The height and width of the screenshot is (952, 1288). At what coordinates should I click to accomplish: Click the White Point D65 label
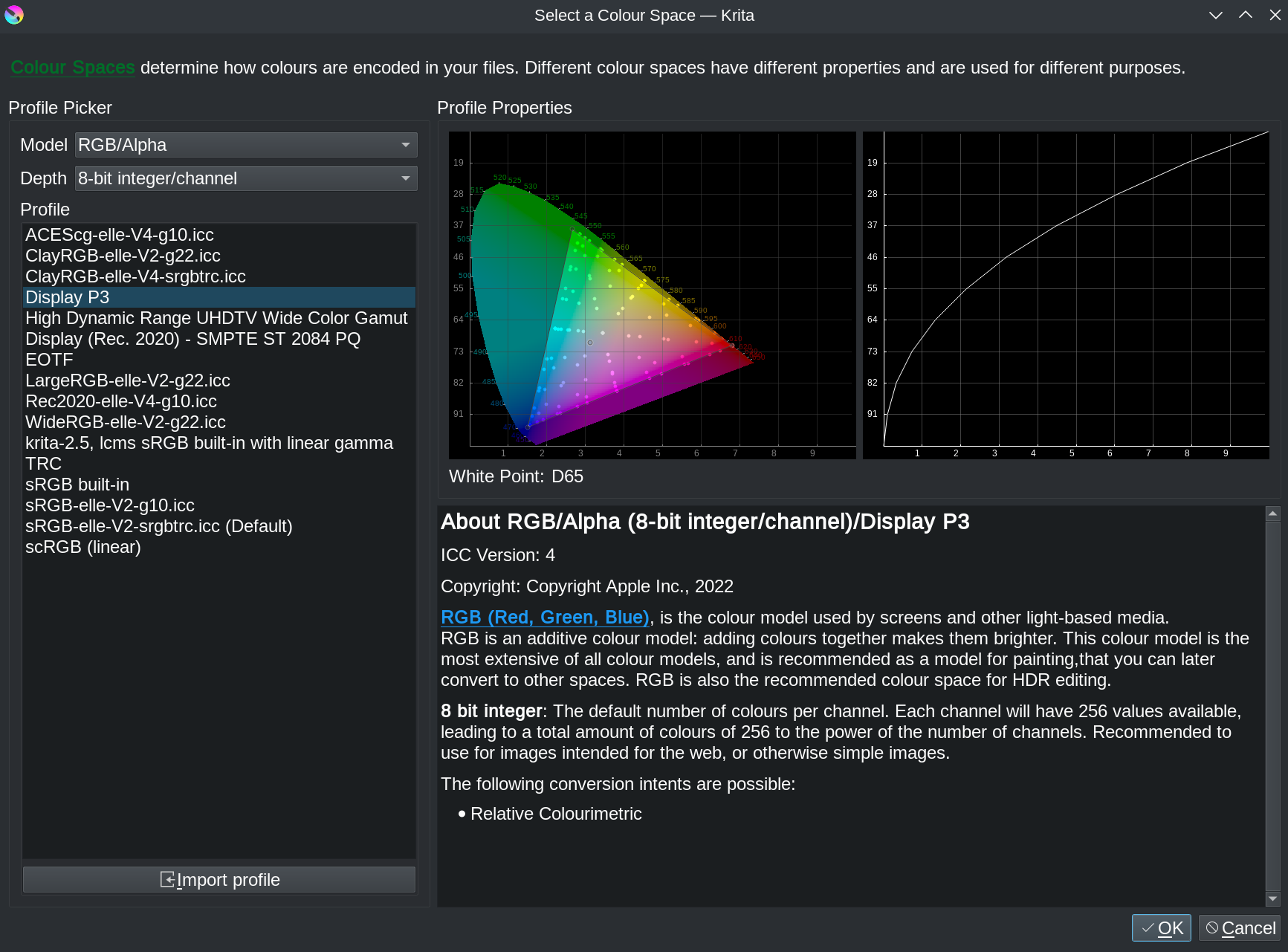[516, 476]
